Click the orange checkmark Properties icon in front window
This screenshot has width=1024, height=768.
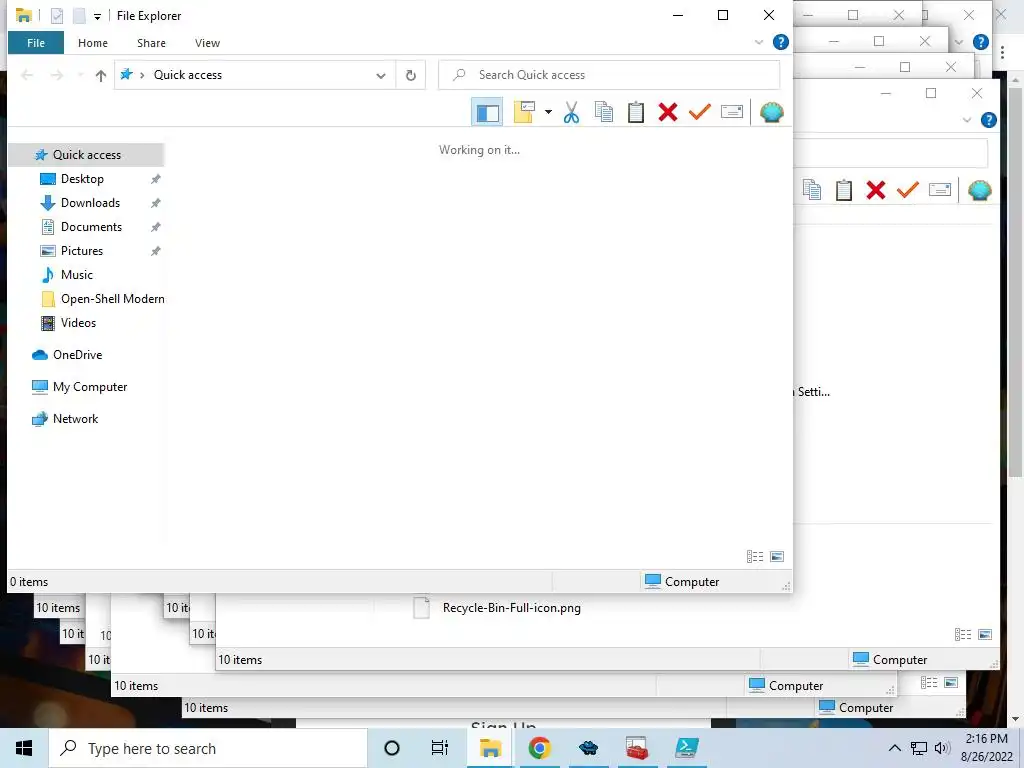click(x=699, y=112)
